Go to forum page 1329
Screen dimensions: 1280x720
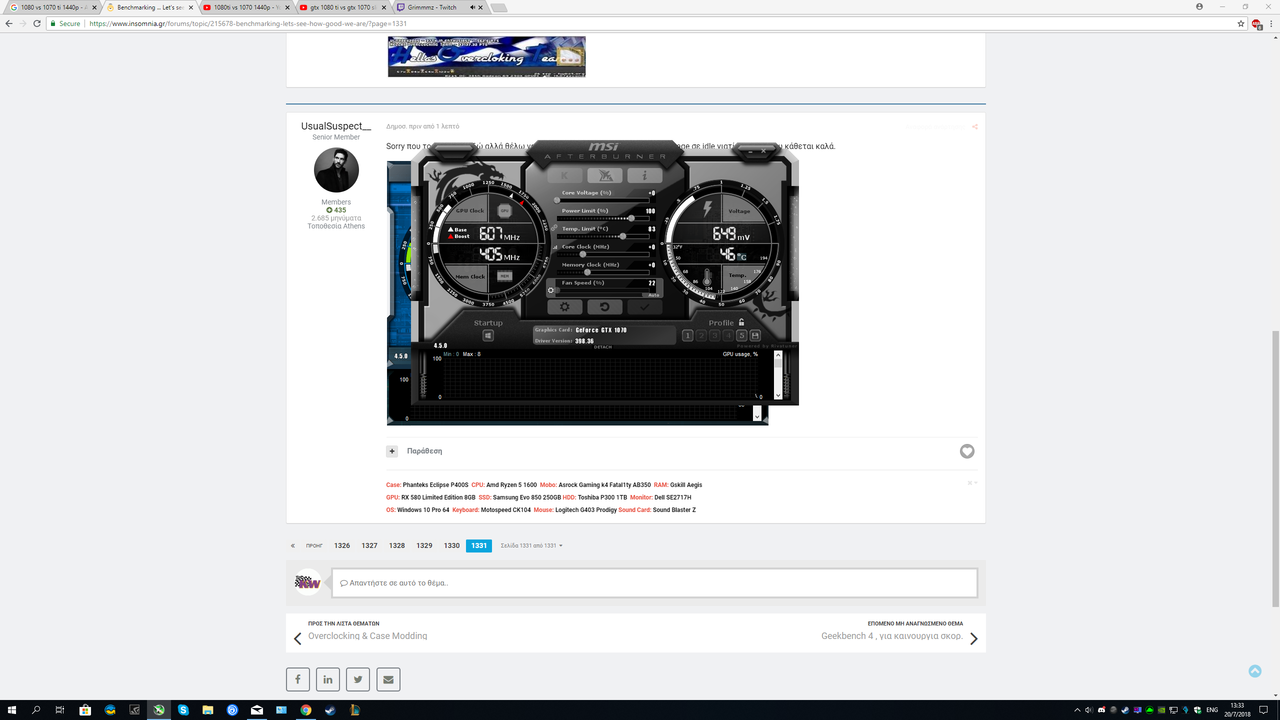[424, 546]
